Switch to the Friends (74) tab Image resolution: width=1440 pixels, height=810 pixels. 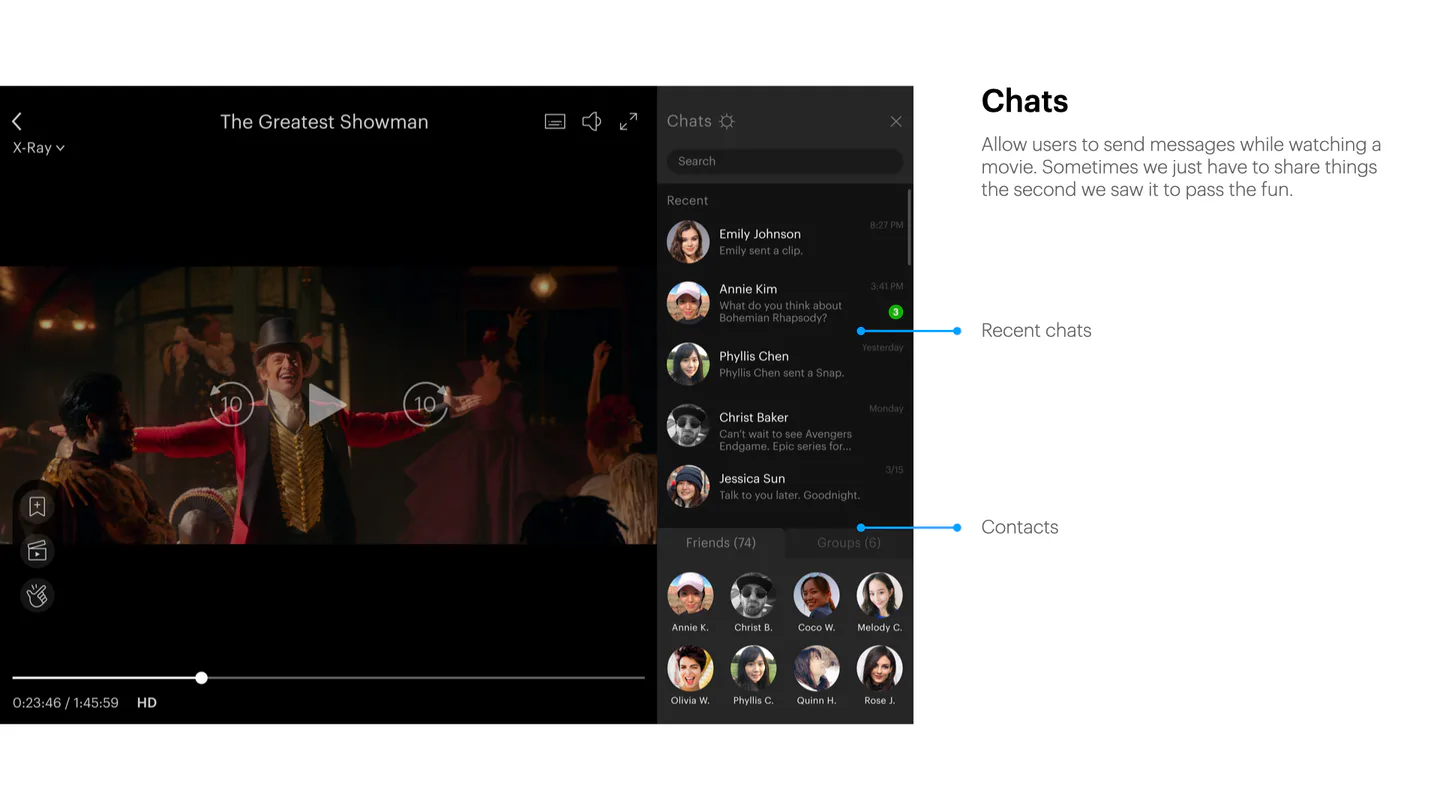pyautogui.click(x=721, y=543)
